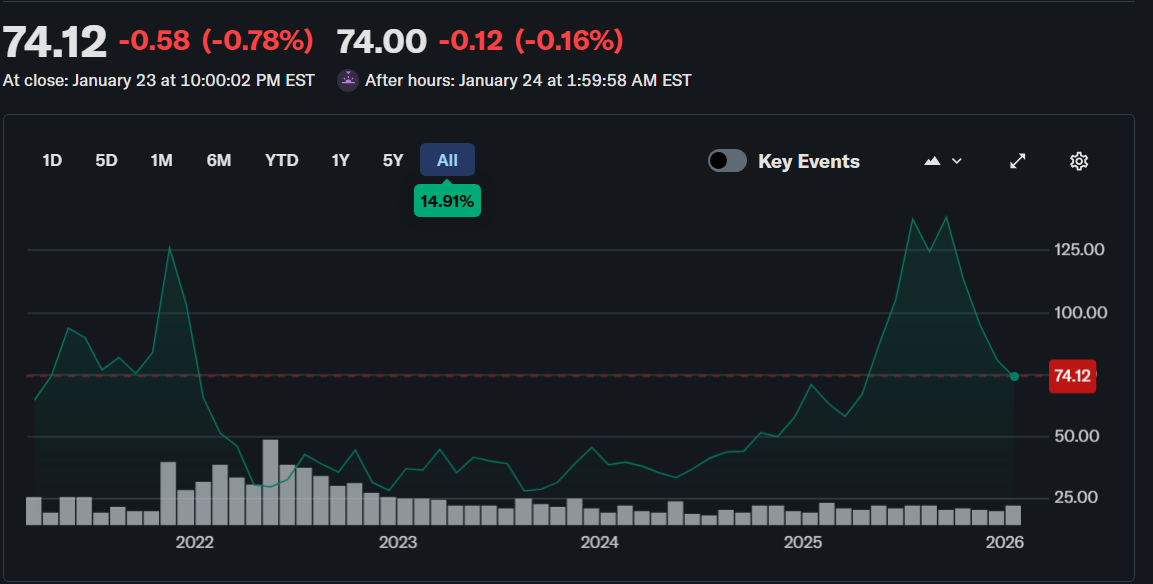Click the -0.12 after hours change
The height and width of the screenshot is (584, 1153).
tap(471, 40)
